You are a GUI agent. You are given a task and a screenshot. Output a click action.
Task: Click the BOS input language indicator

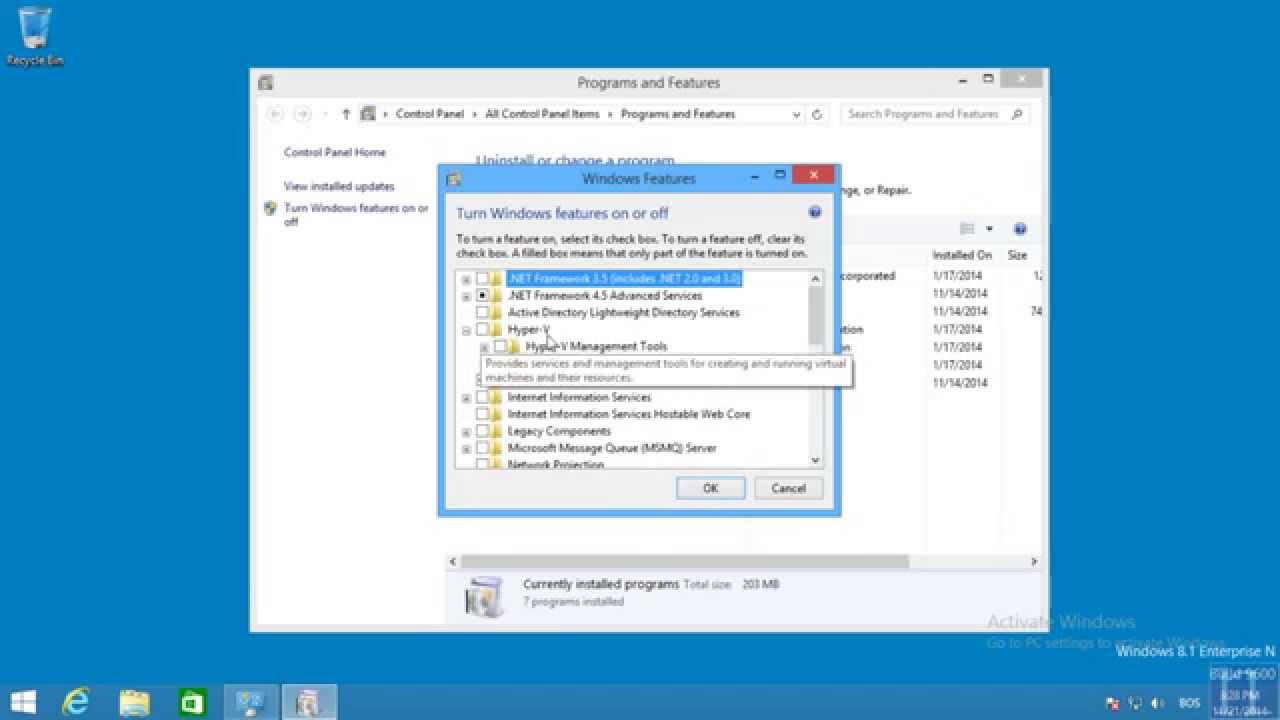tap(1190, 703)
